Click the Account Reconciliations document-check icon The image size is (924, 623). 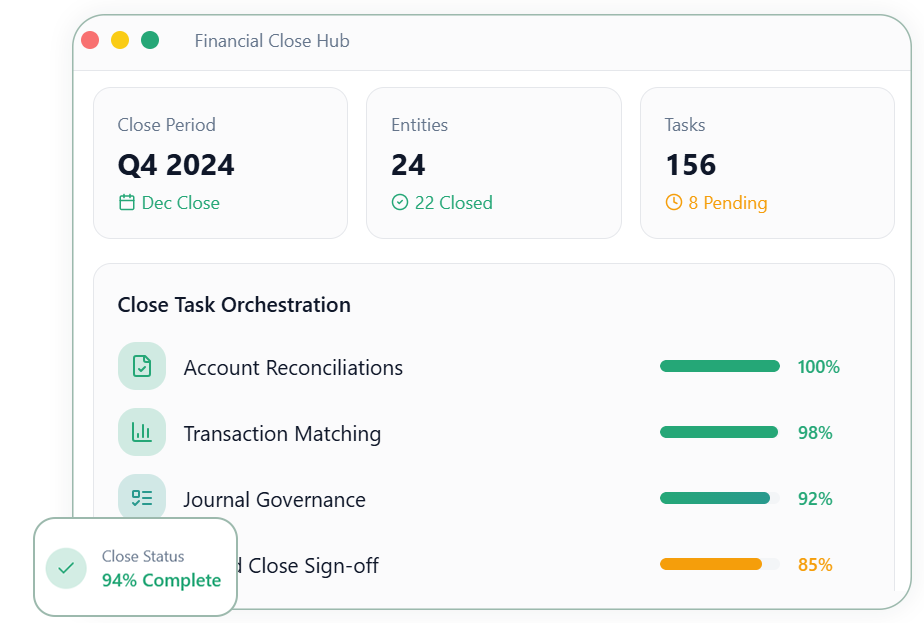142,366
